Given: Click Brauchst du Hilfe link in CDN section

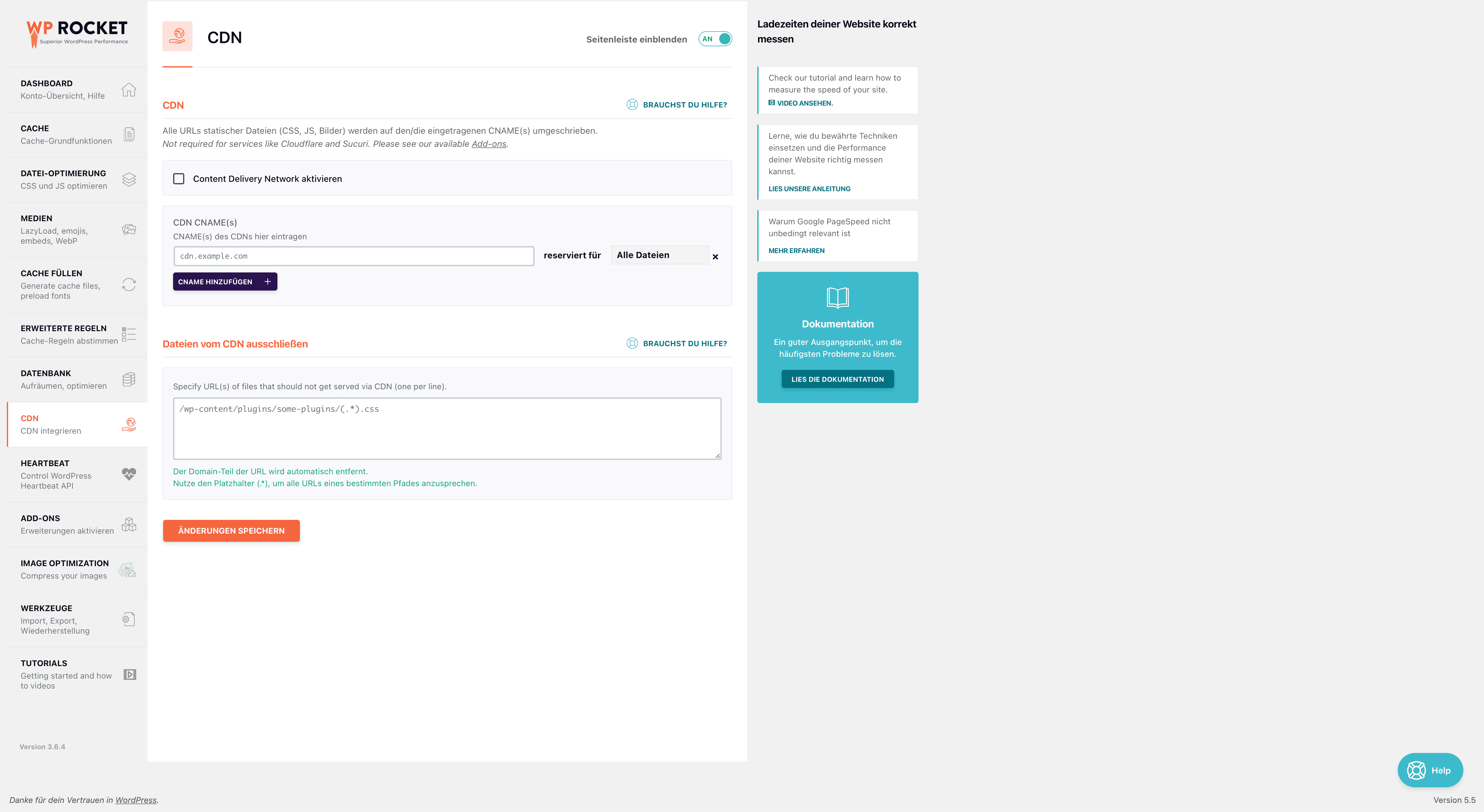Looking at the screenshot, I should pyautogui.click(x=685, y=104).
